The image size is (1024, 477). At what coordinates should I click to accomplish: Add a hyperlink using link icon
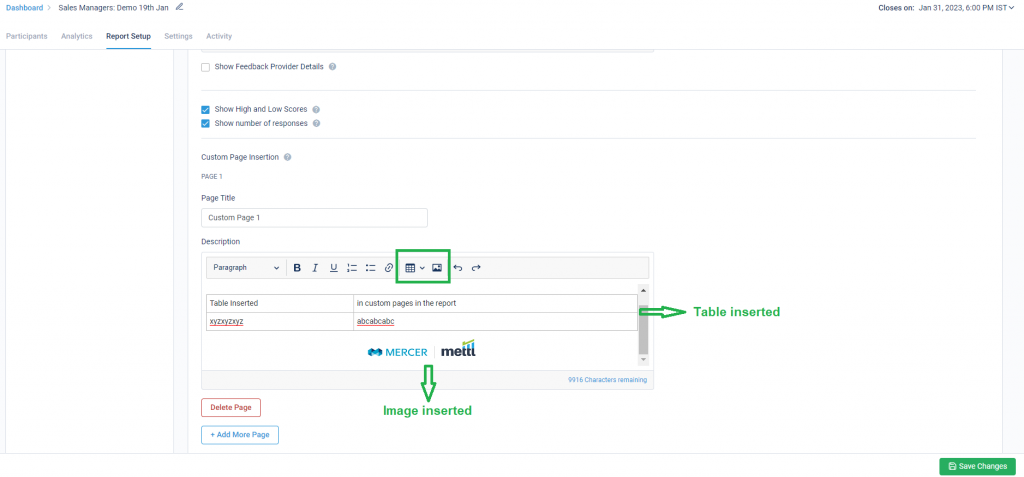click(x=389, y=268)
